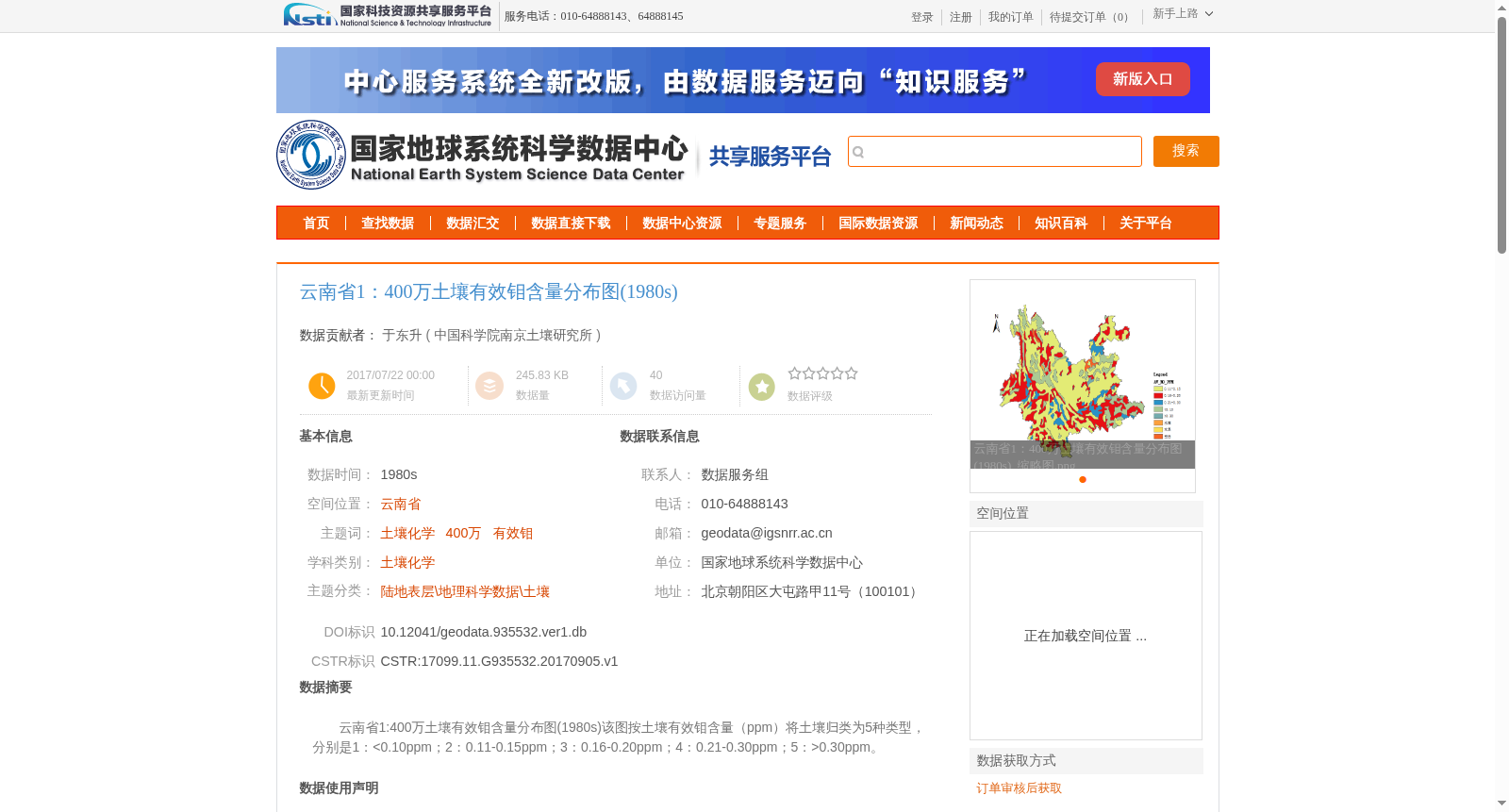Click the 基本信息 heading

pos(325,436)
